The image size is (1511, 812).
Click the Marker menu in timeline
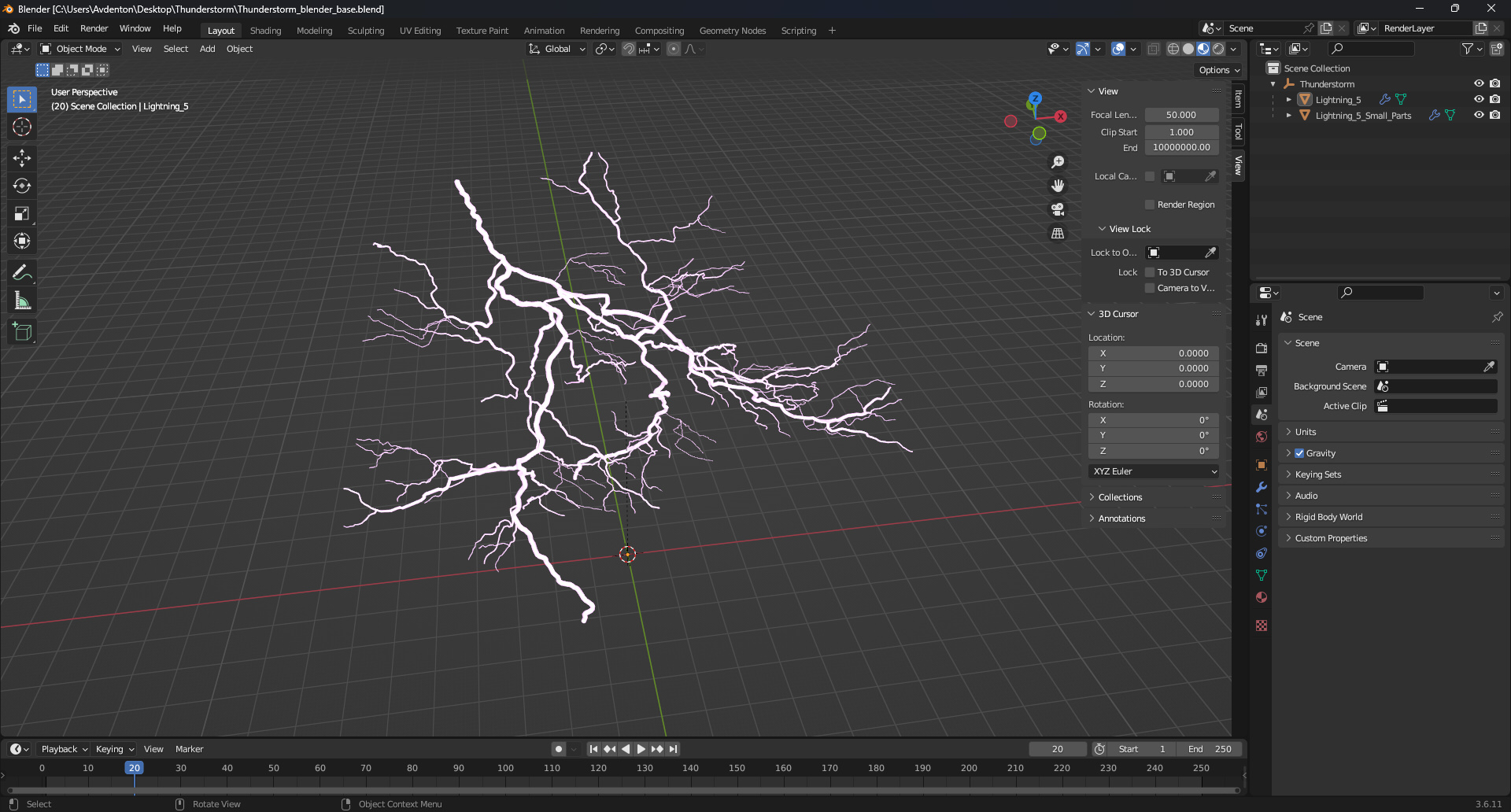tap(189, 749)
